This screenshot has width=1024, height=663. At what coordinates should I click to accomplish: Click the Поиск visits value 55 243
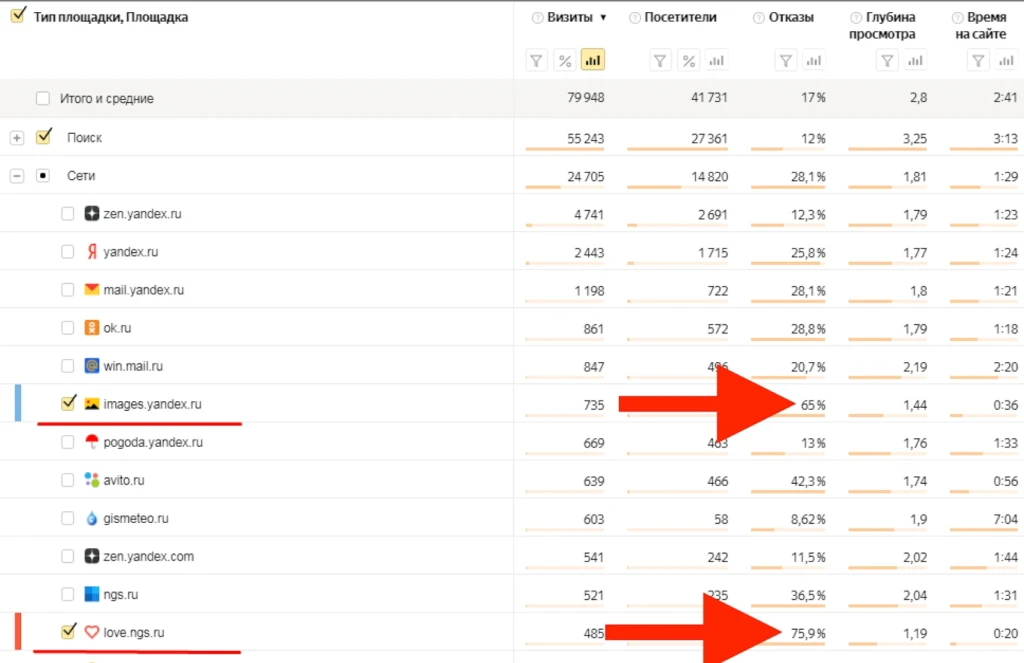point(586,138)
